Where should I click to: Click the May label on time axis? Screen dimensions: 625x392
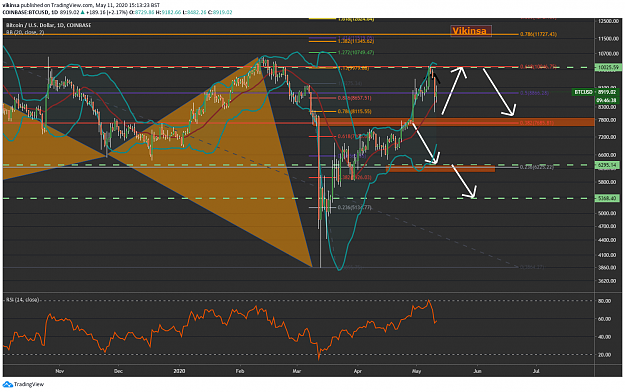pyautogui.click(x=416, y=371)
